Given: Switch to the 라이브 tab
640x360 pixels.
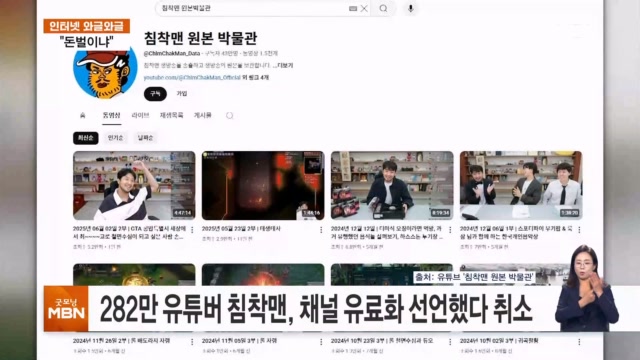Looking at the screenshot, I should [x=140, y=116].
